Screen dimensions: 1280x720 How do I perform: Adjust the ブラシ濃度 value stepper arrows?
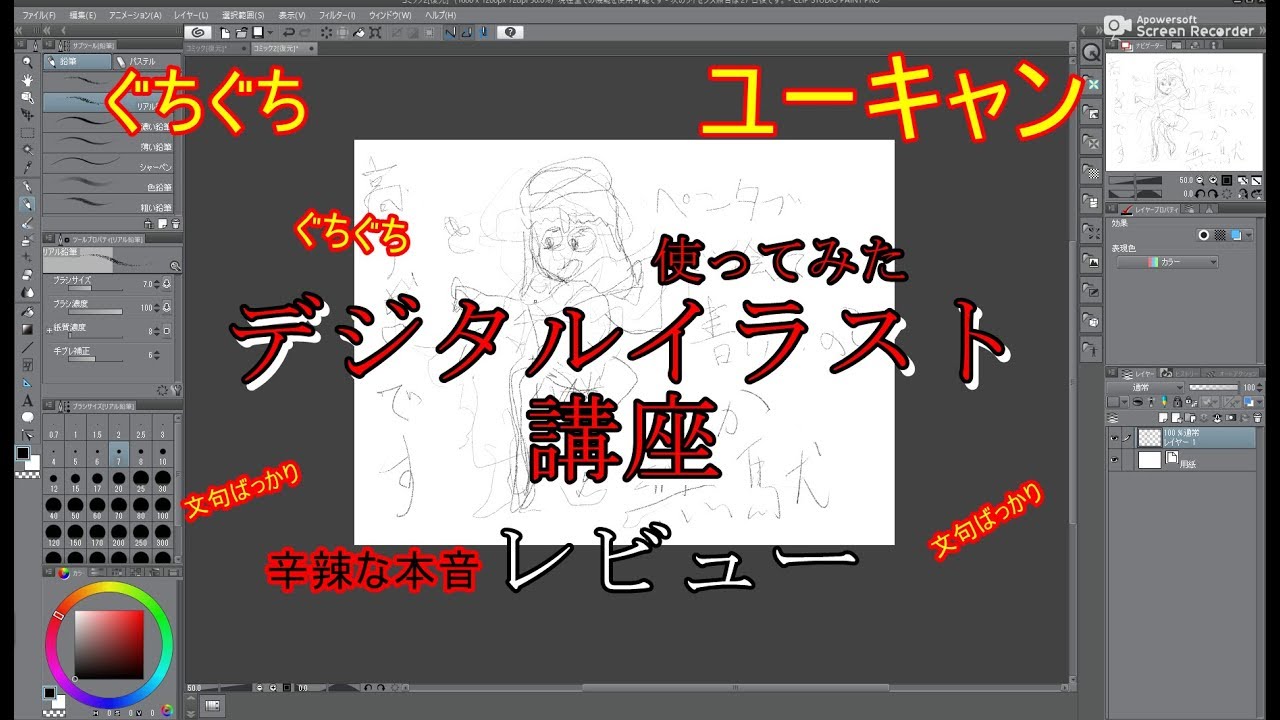(x=158, y=308)
